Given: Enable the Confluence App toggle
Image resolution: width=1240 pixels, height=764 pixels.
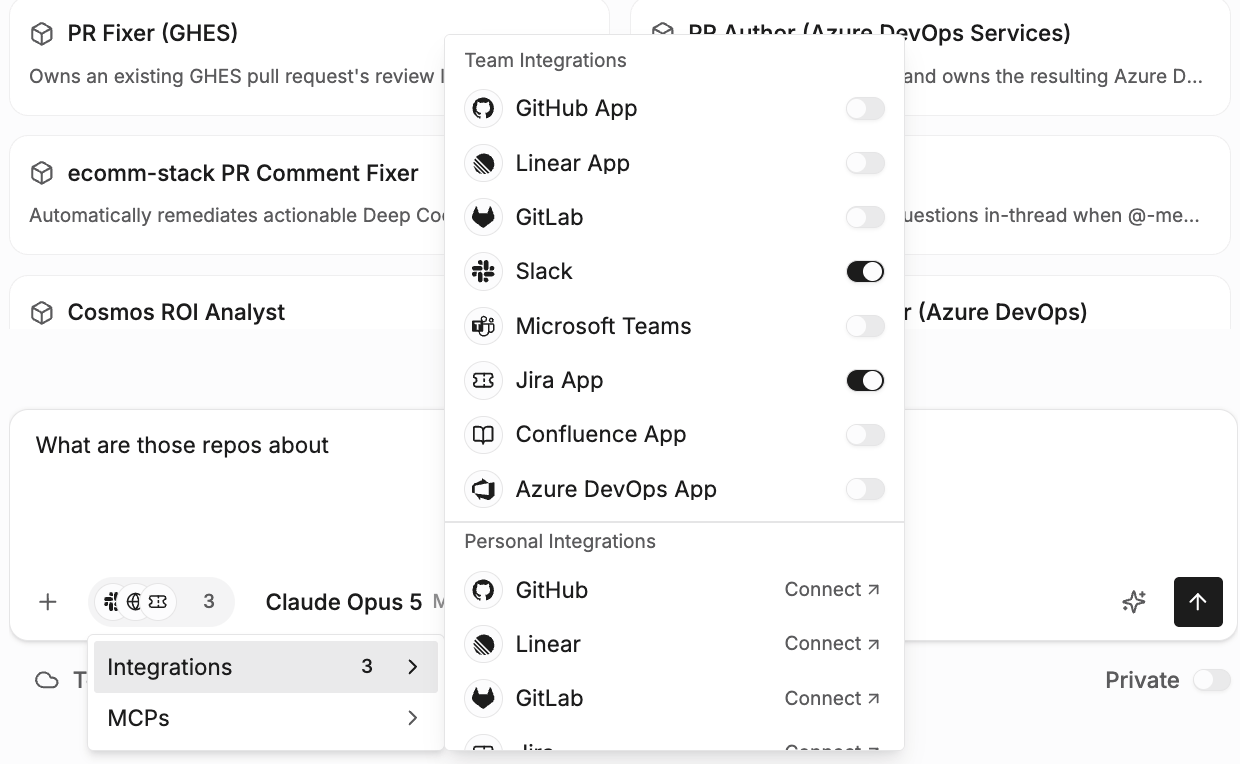Looking at the screenshot, I should 865,434.
